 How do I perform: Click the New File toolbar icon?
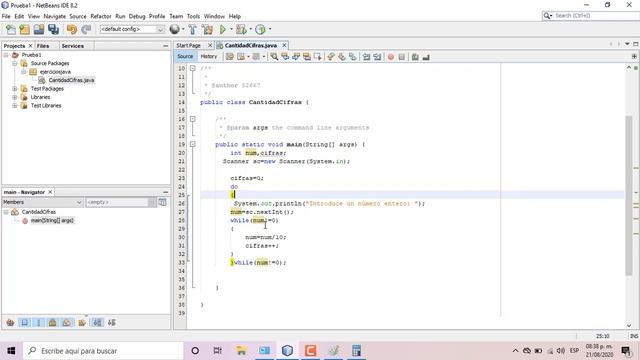pyautogui.click(x=11, y=29)
